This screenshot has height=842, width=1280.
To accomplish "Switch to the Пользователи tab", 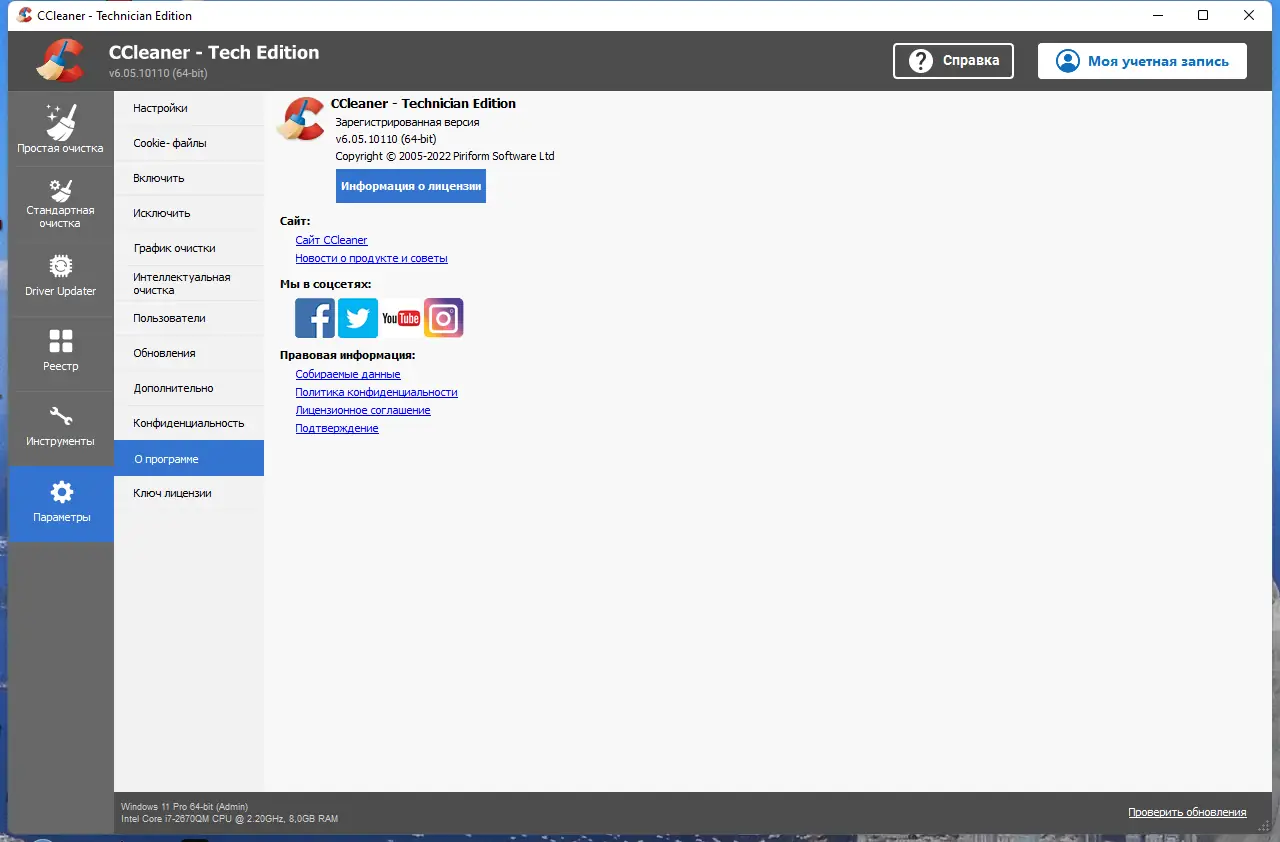I will click(x=189, y=318).
